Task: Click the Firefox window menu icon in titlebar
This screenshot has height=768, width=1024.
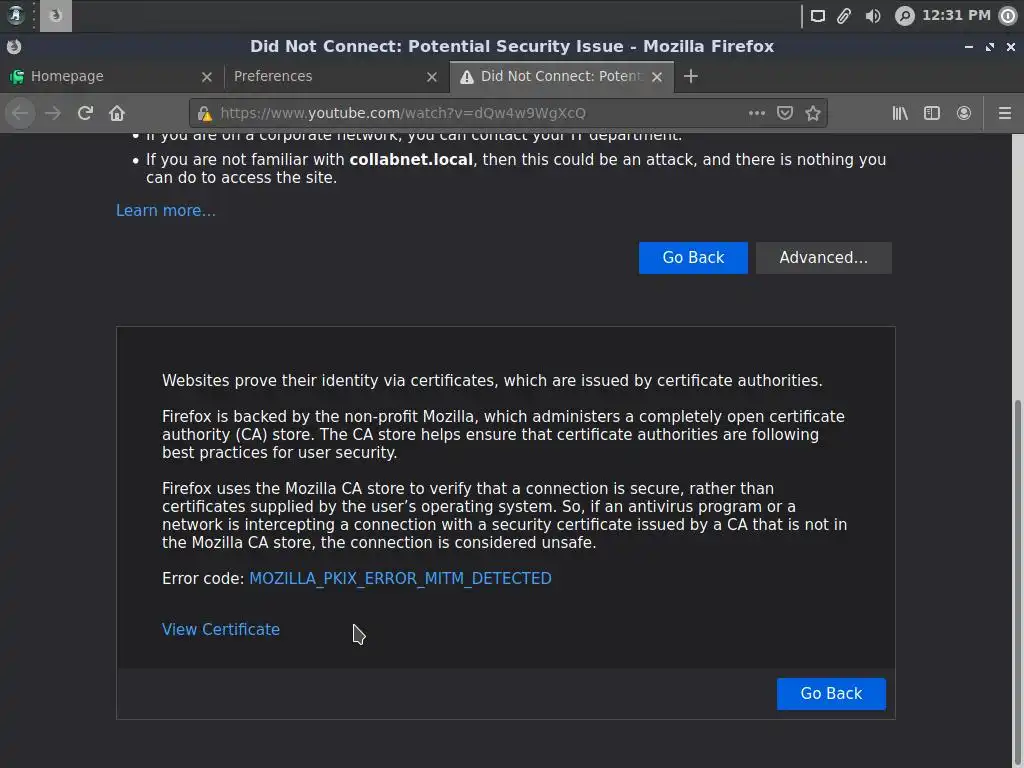Action: point(14,46)
